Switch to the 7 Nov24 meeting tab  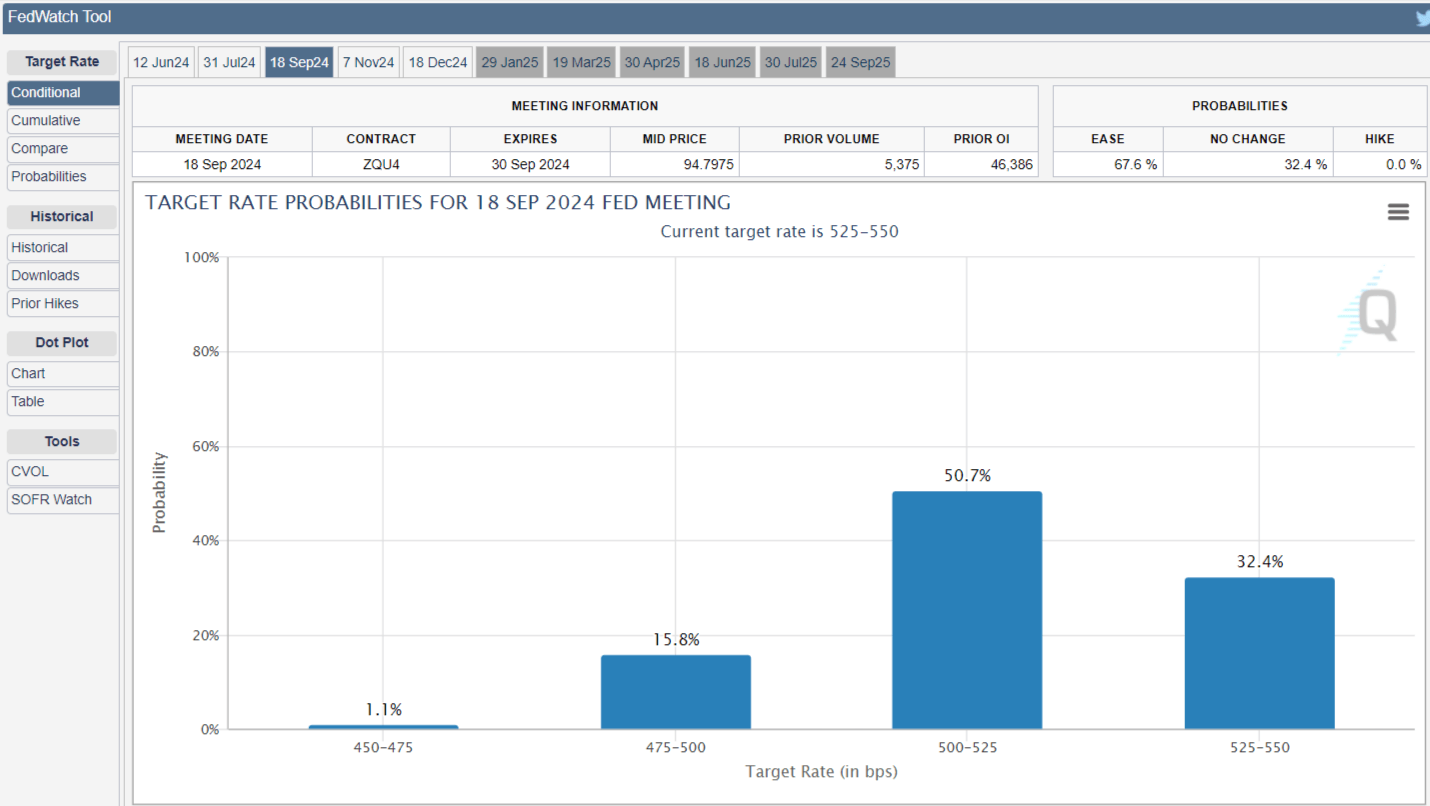(368, 62)
